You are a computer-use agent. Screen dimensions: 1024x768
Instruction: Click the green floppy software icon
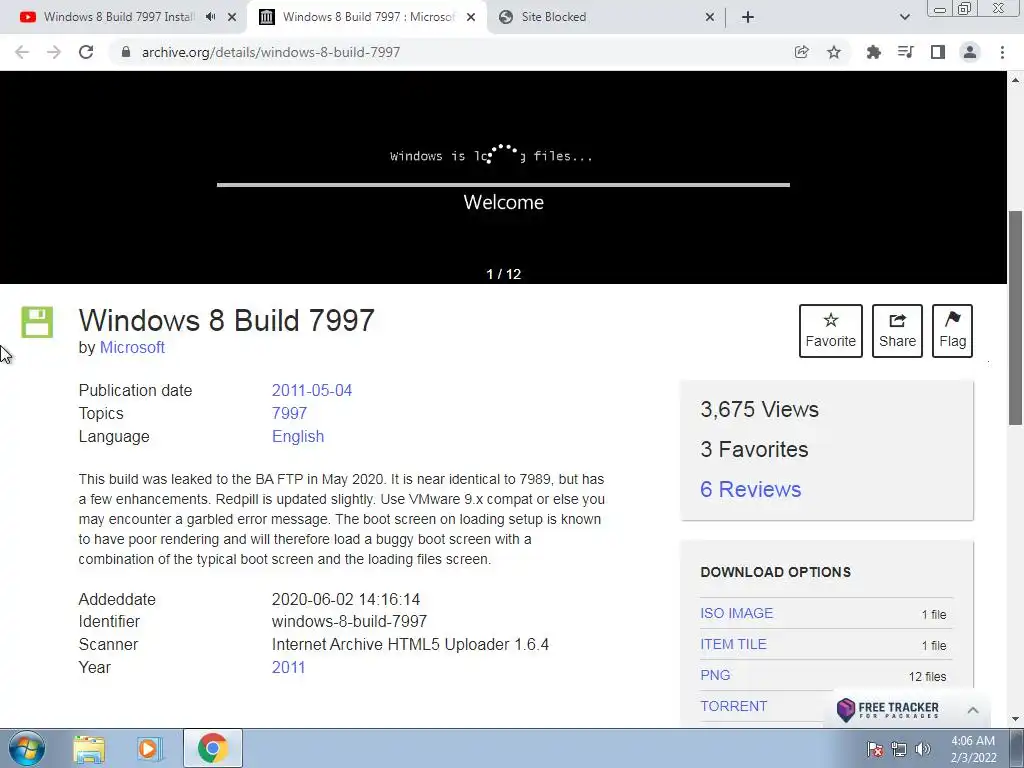click(x=37, y=322)
